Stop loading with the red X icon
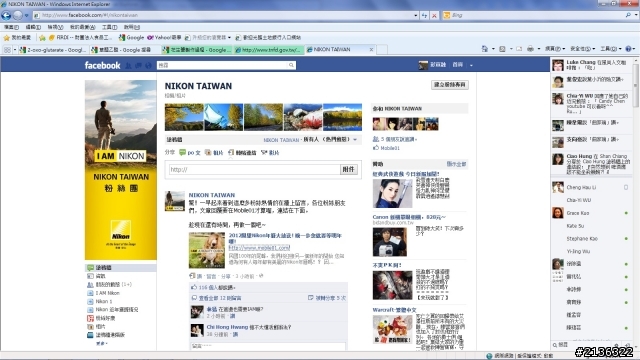640x360 pixels. click(434, 16)
